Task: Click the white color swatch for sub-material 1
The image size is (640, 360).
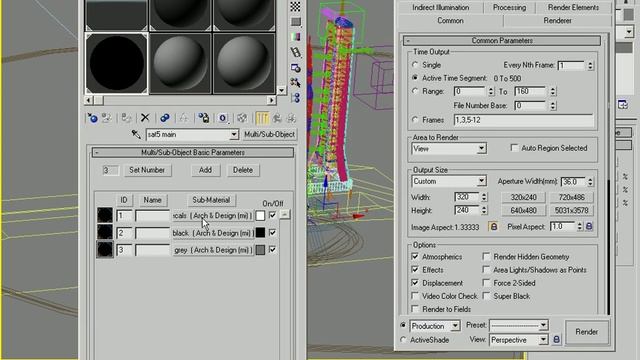Action: 260,216
